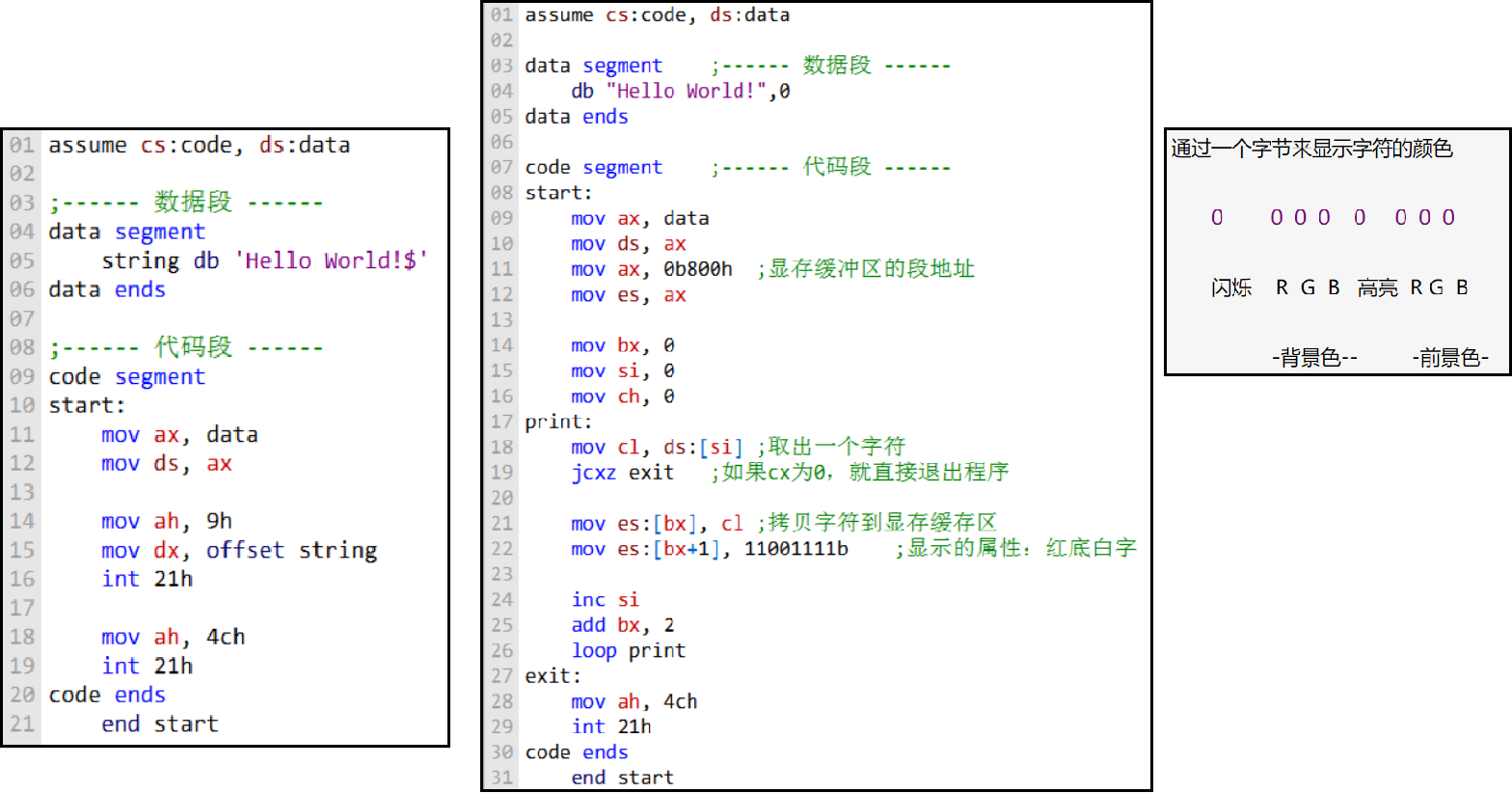Click the 高亮 label in color diagram

[1378, 287]
